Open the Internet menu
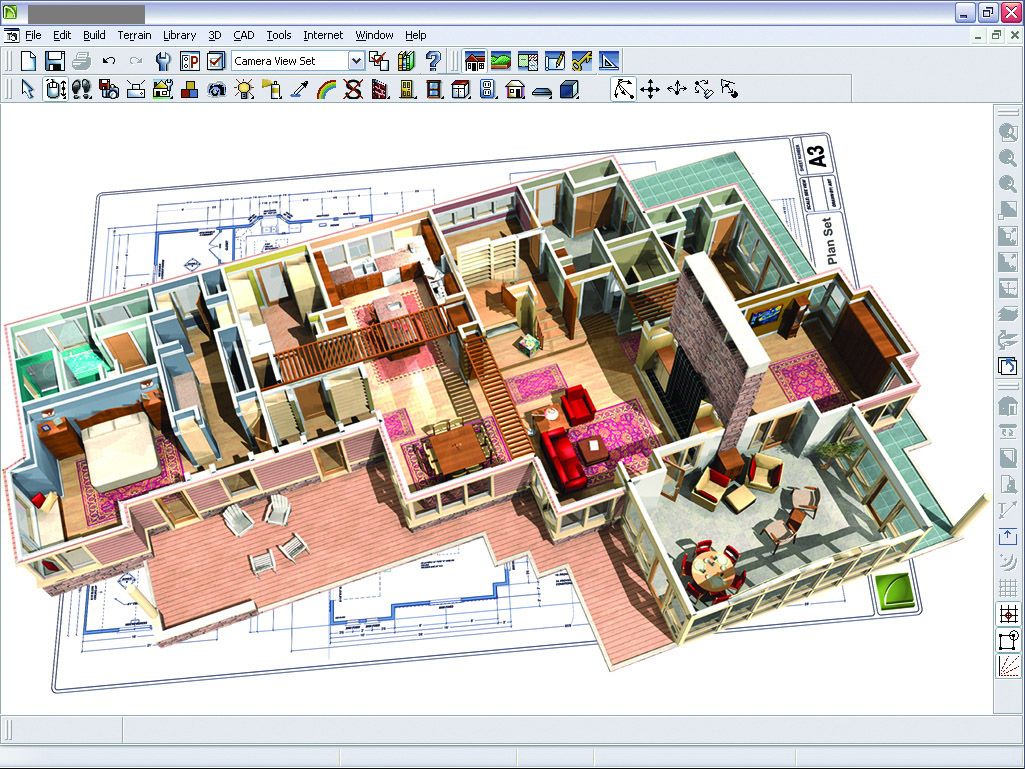The width and height of the screenshot is (1025, 769). [323, 35]
